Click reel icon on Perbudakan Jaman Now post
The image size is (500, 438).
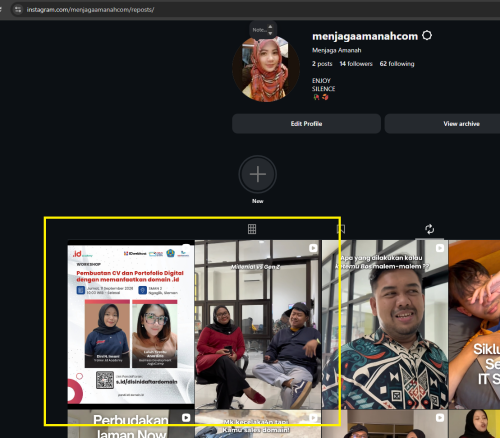point(186,418)
